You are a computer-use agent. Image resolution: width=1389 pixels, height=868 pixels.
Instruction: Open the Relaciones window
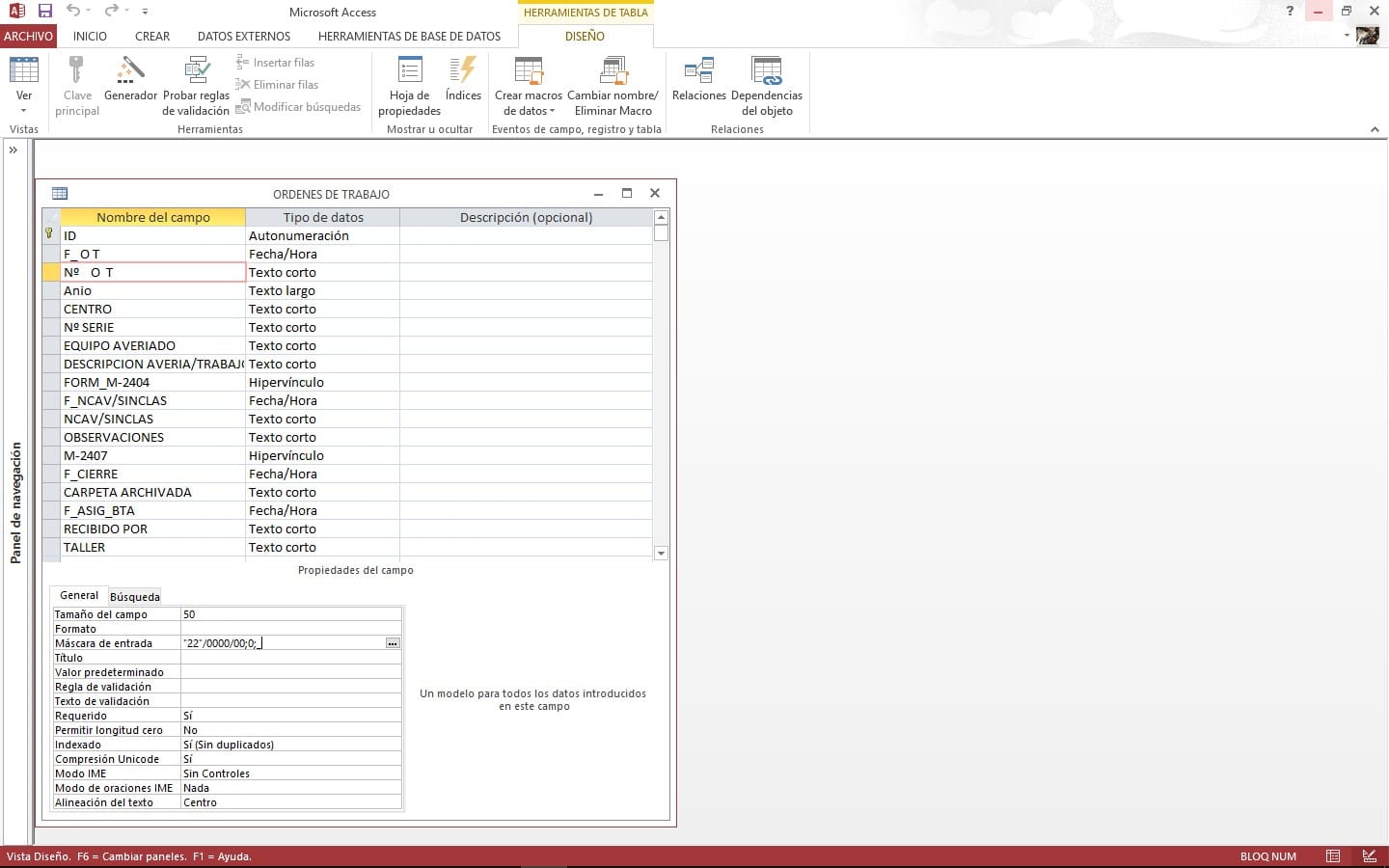pyautogui.click(x=699, y=78)
